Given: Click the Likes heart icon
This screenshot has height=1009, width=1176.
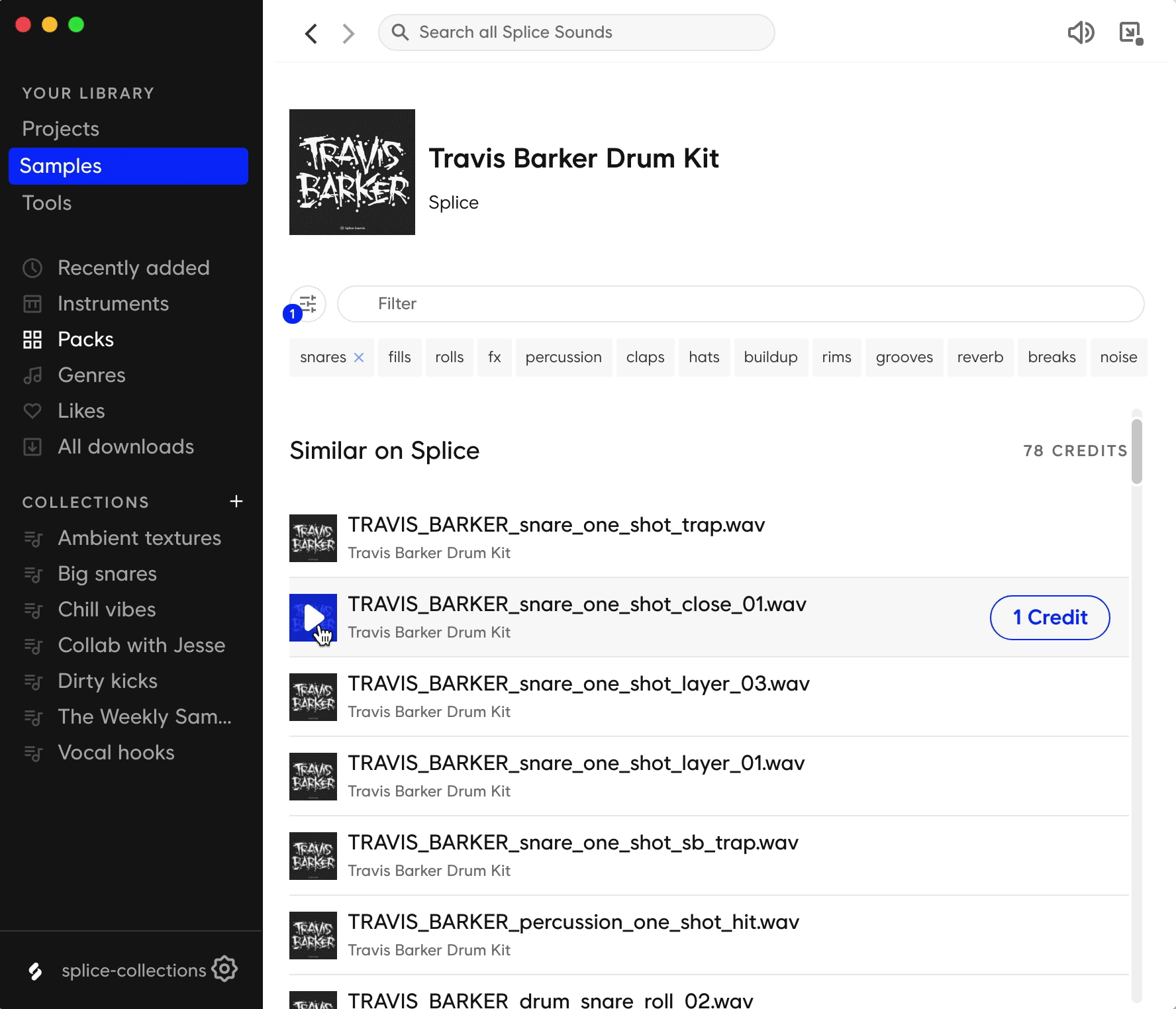Looking at the screenshot, I should point(32,411).
